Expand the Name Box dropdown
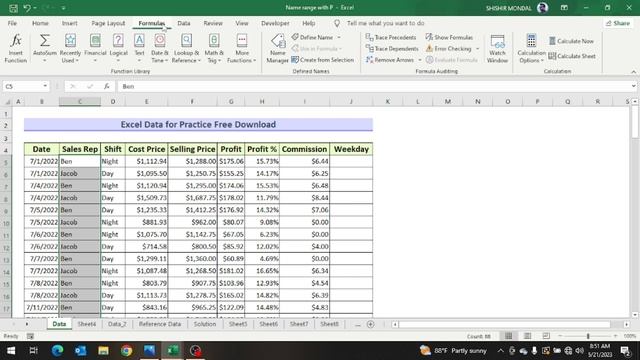Screen dimensions: 640x360 click(x=45, y=86)
